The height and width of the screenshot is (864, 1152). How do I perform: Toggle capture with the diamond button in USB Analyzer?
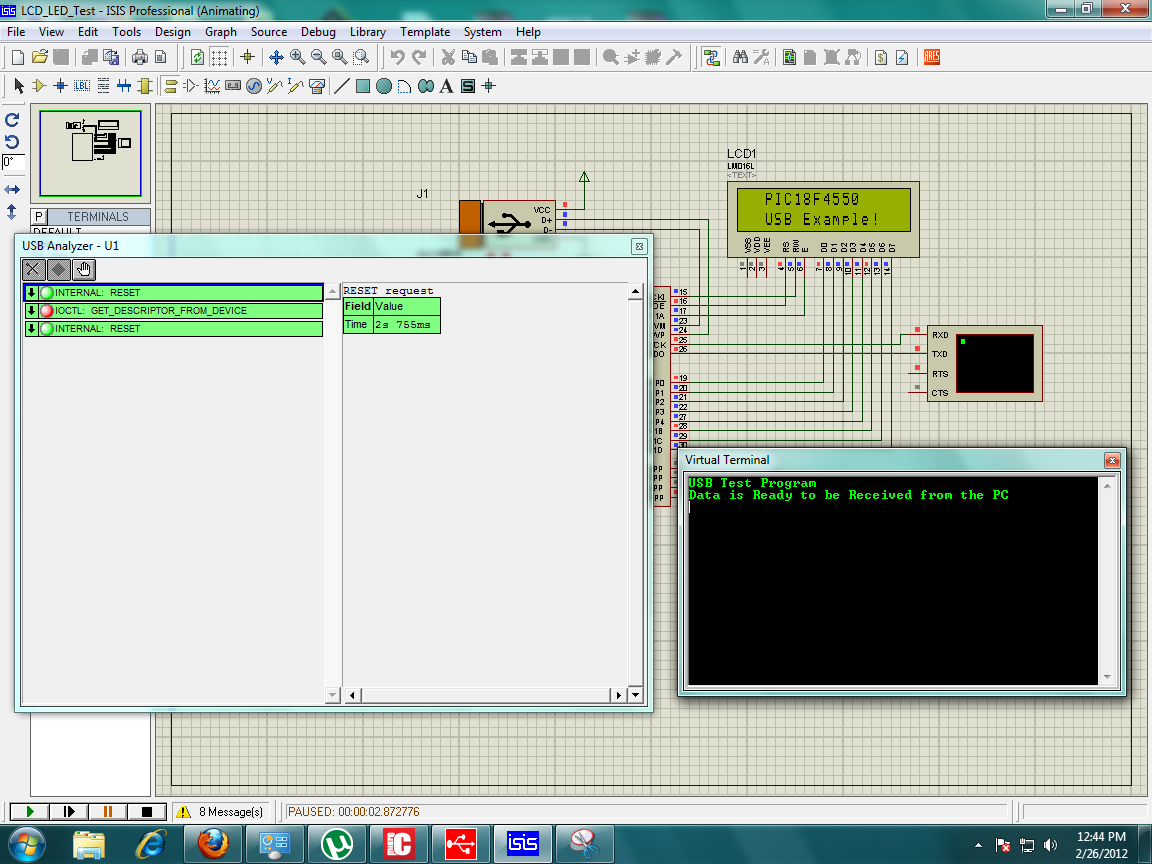point(58,269)
